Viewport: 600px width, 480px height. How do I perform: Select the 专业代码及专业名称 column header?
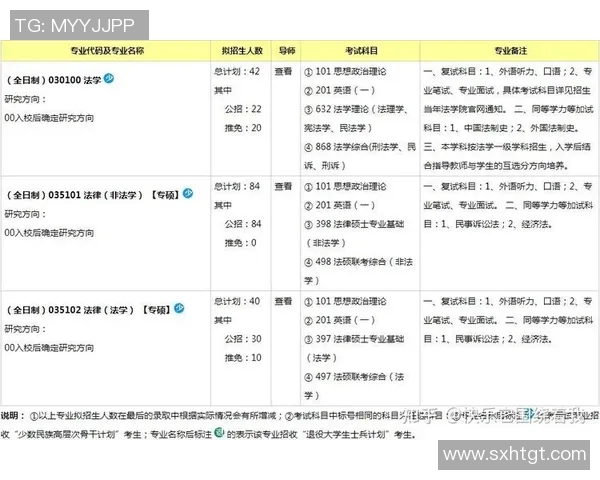[107, 51]
